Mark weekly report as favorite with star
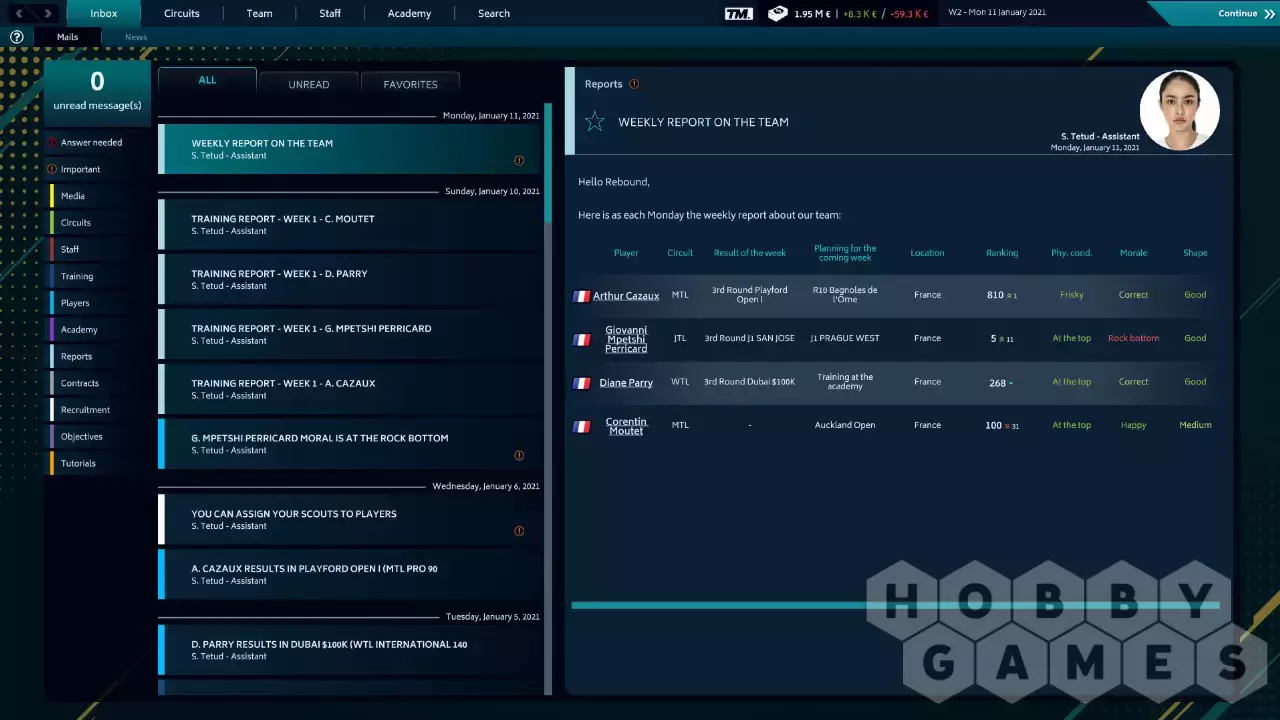Image resolution: width=1280 pixels, height=720 pixels. point(595,122)
